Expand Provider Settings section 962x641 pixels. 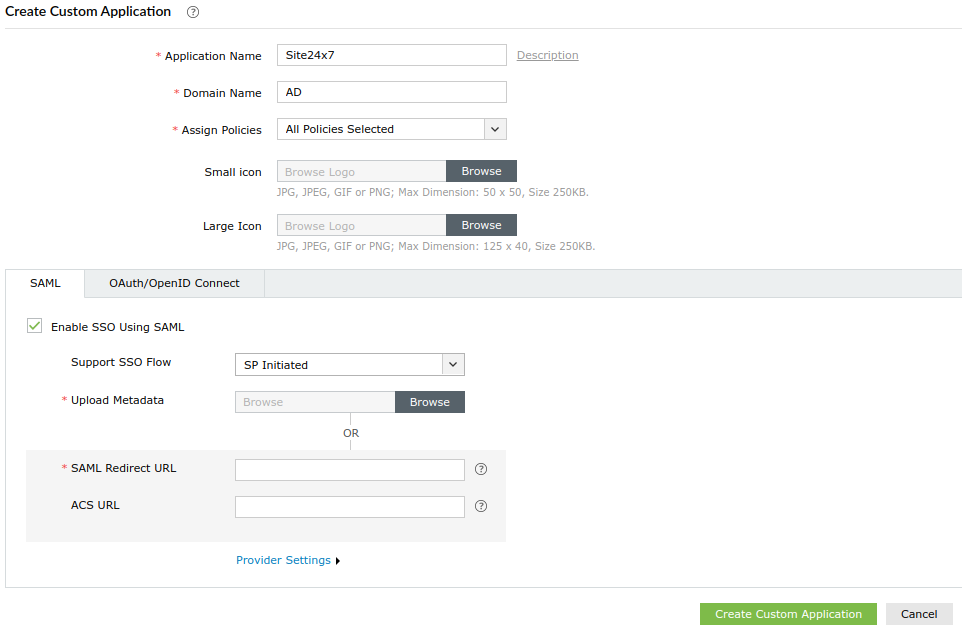(x=287, y=560)
